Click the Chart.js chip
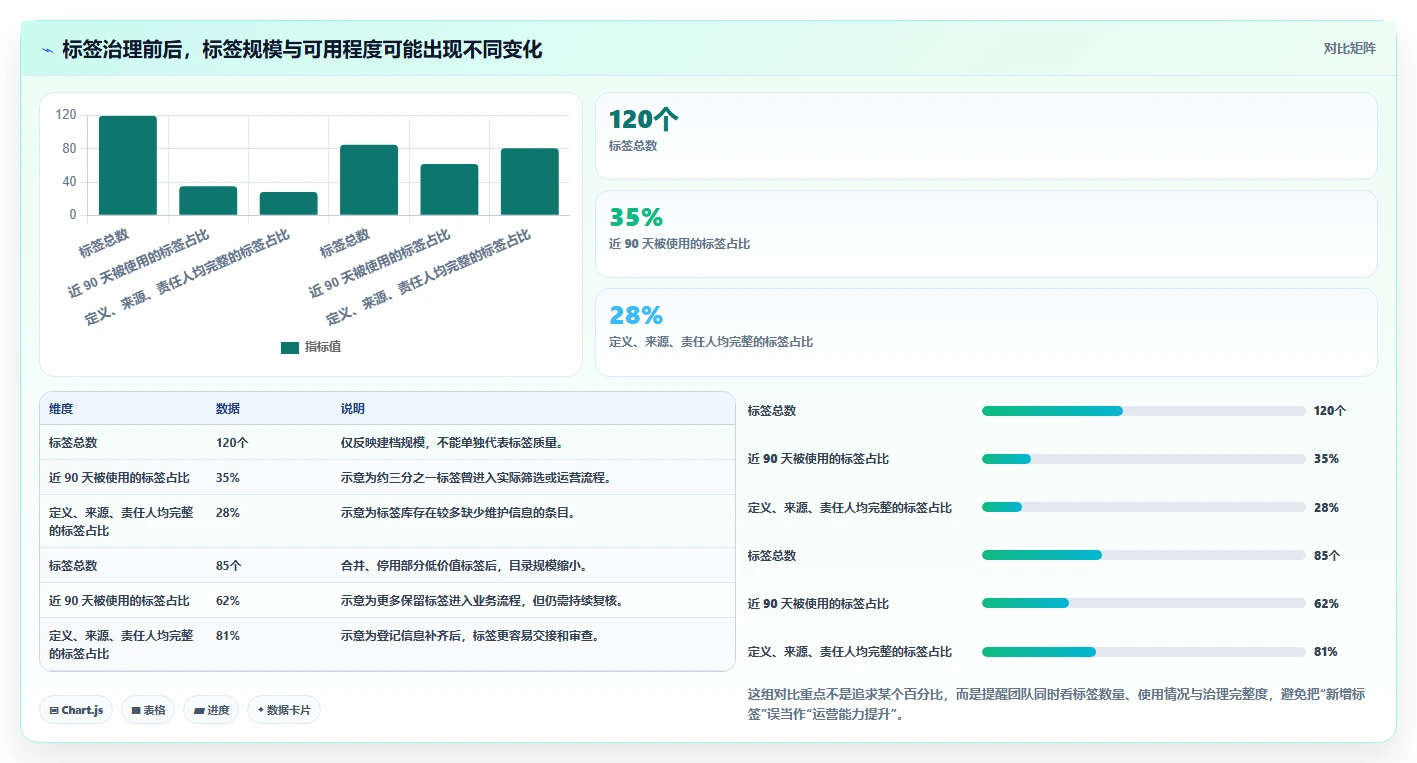This screenshot has height=763, width=1417. pyautogui.click(x=76, y=710)
